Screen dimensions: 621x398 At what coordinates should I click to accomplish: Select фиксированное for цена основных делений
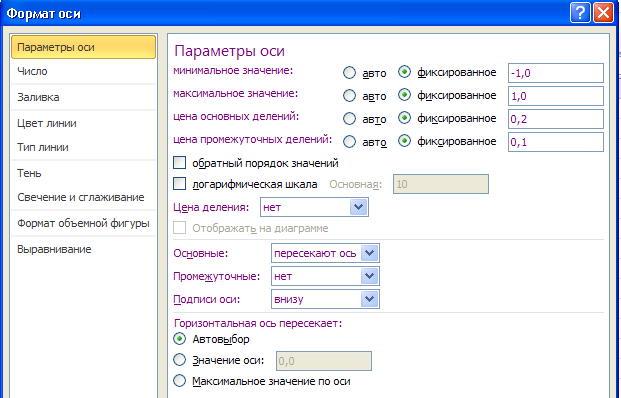[404, 118]
